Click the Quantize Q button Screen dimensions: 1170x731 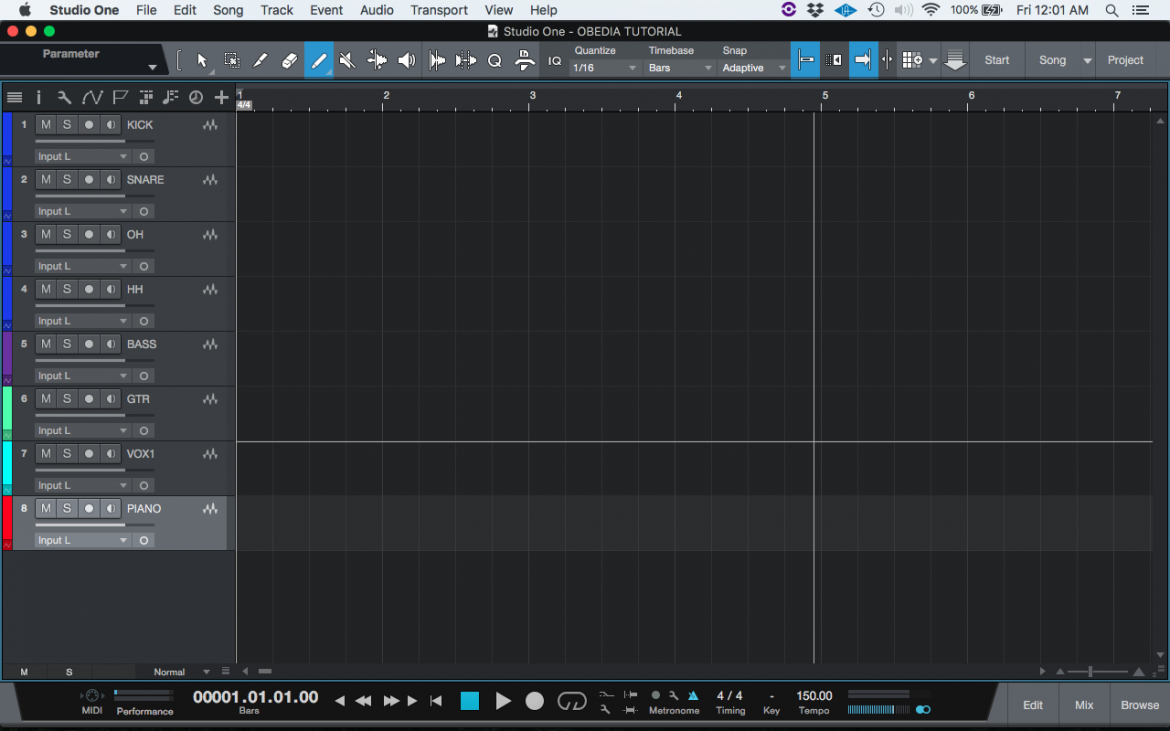pyautogui.click(x=495, y=60)
